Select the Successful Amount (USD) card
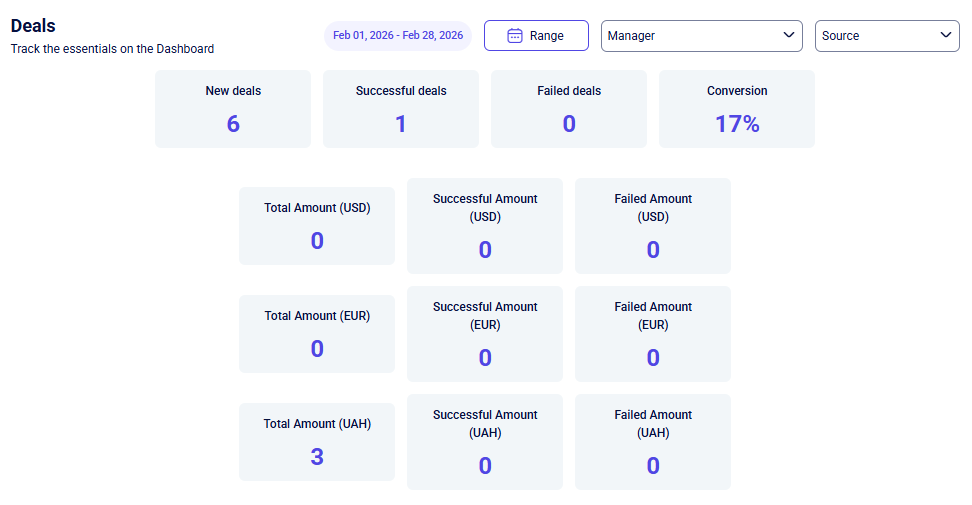972x505 pixels. click(485, 226)
